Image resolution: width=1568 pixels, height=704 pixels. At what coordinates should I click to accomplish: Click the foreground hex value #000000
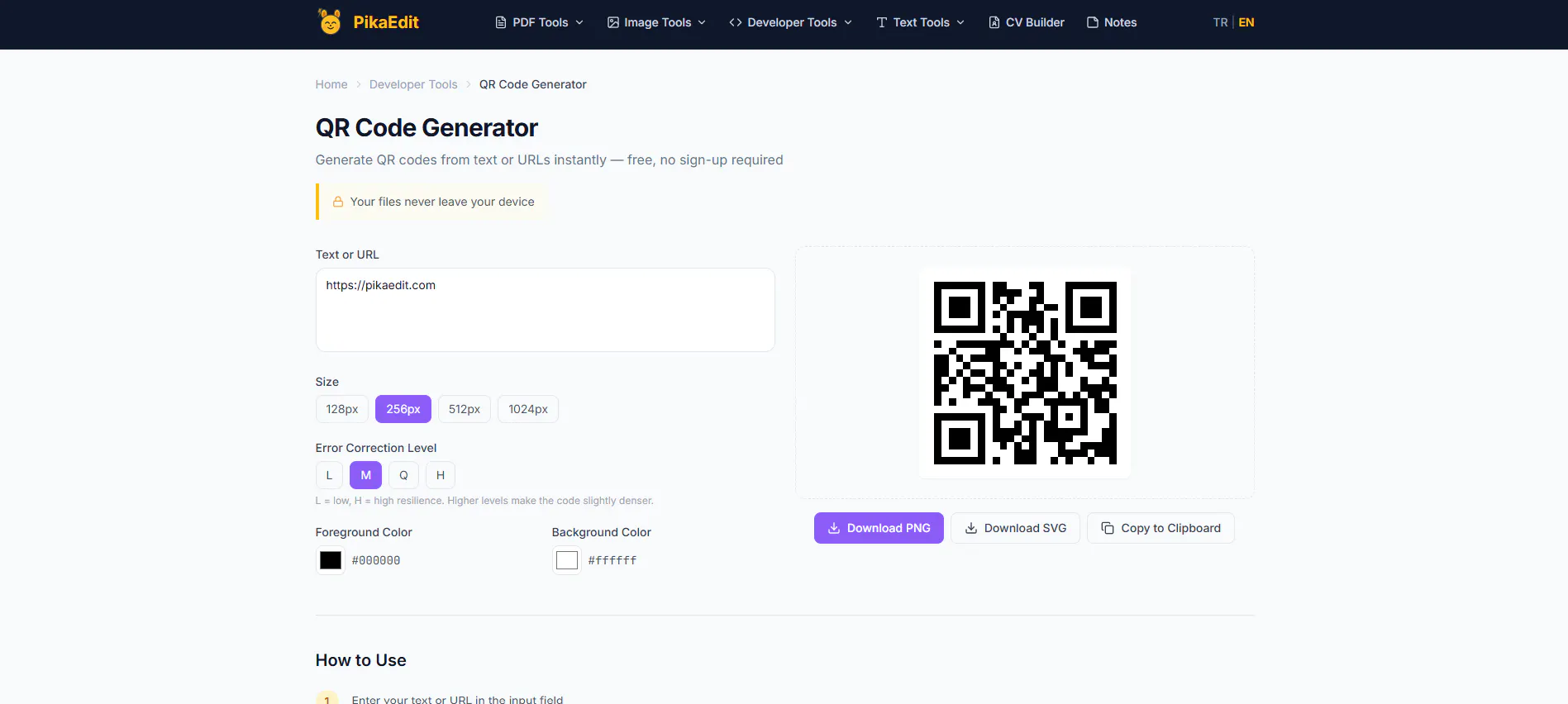376,560
